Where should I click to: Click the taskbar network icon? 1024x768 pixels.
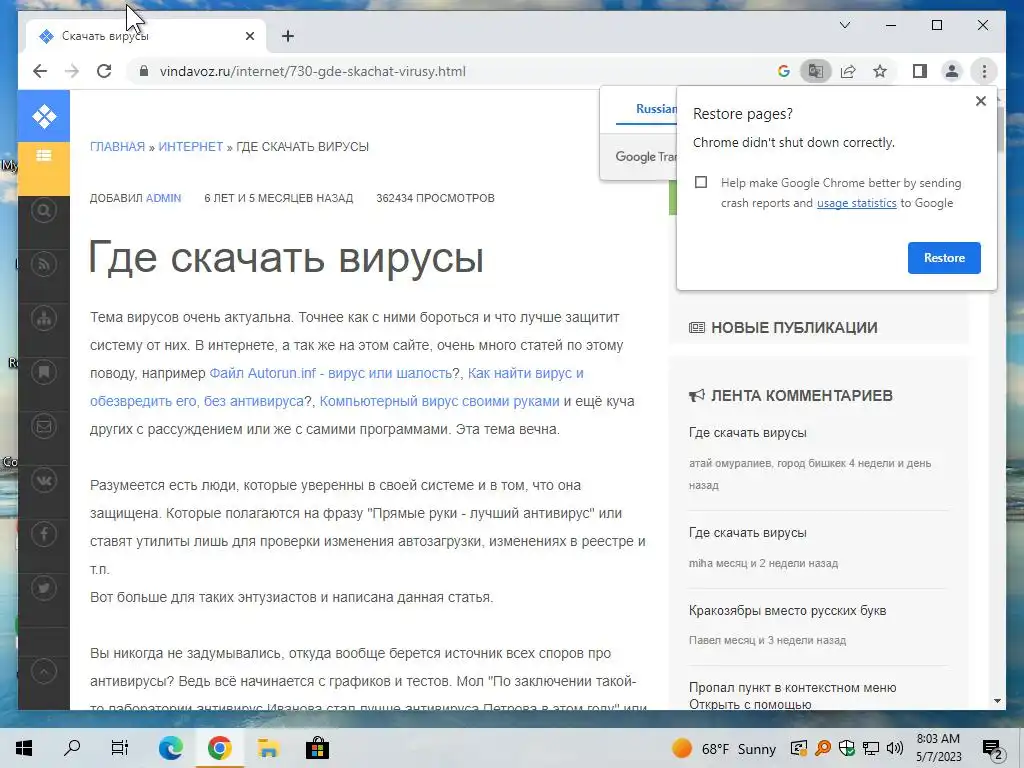(871, 748)
